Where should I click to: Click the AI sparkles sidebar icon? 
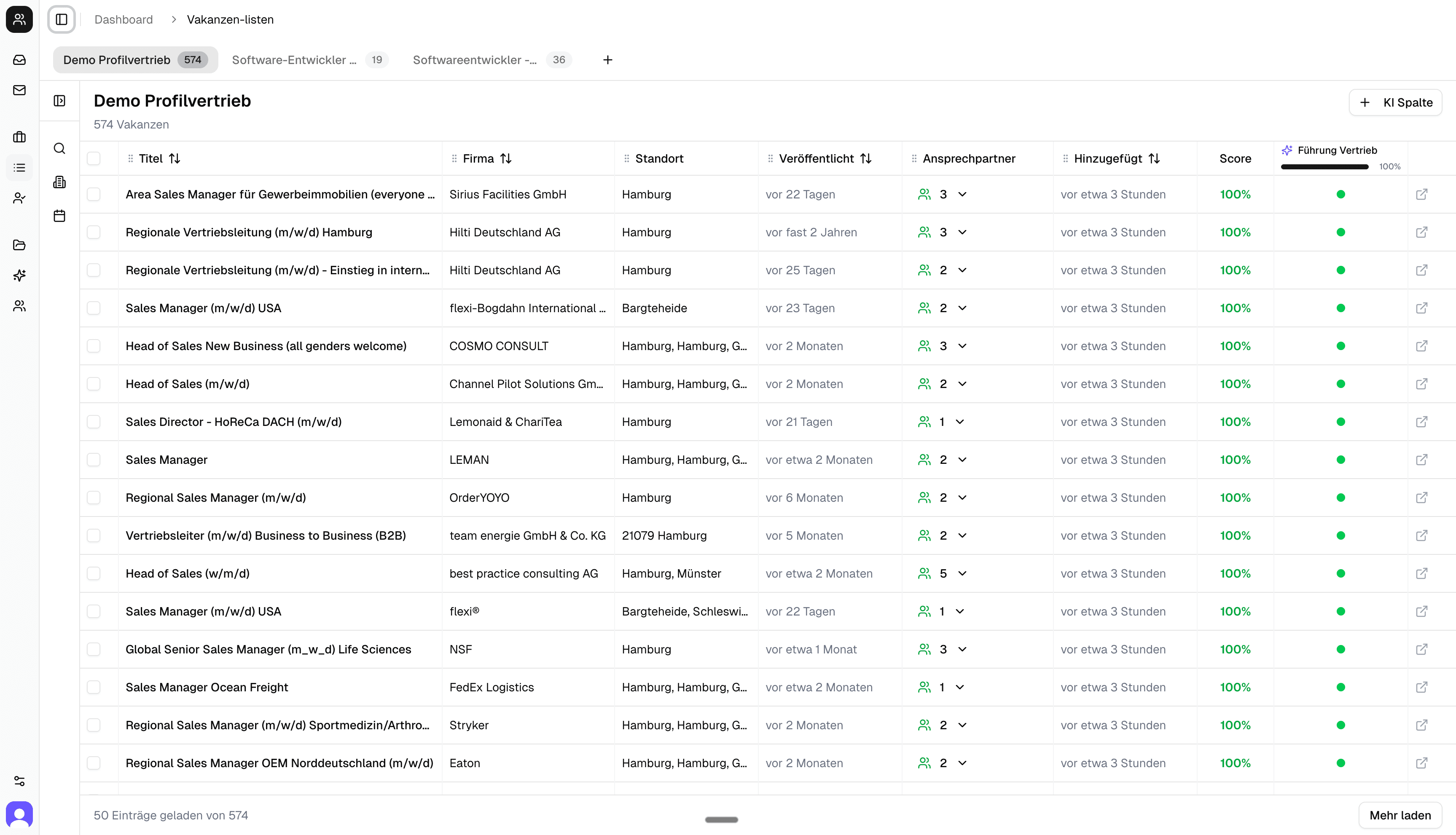click(19, 275)
